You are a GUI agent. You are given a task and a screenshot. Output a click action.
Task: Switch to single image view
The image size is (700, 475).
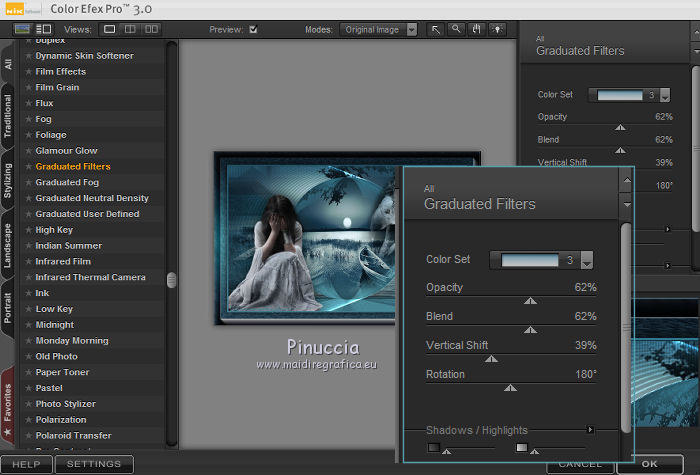click(x=110, y=30)
